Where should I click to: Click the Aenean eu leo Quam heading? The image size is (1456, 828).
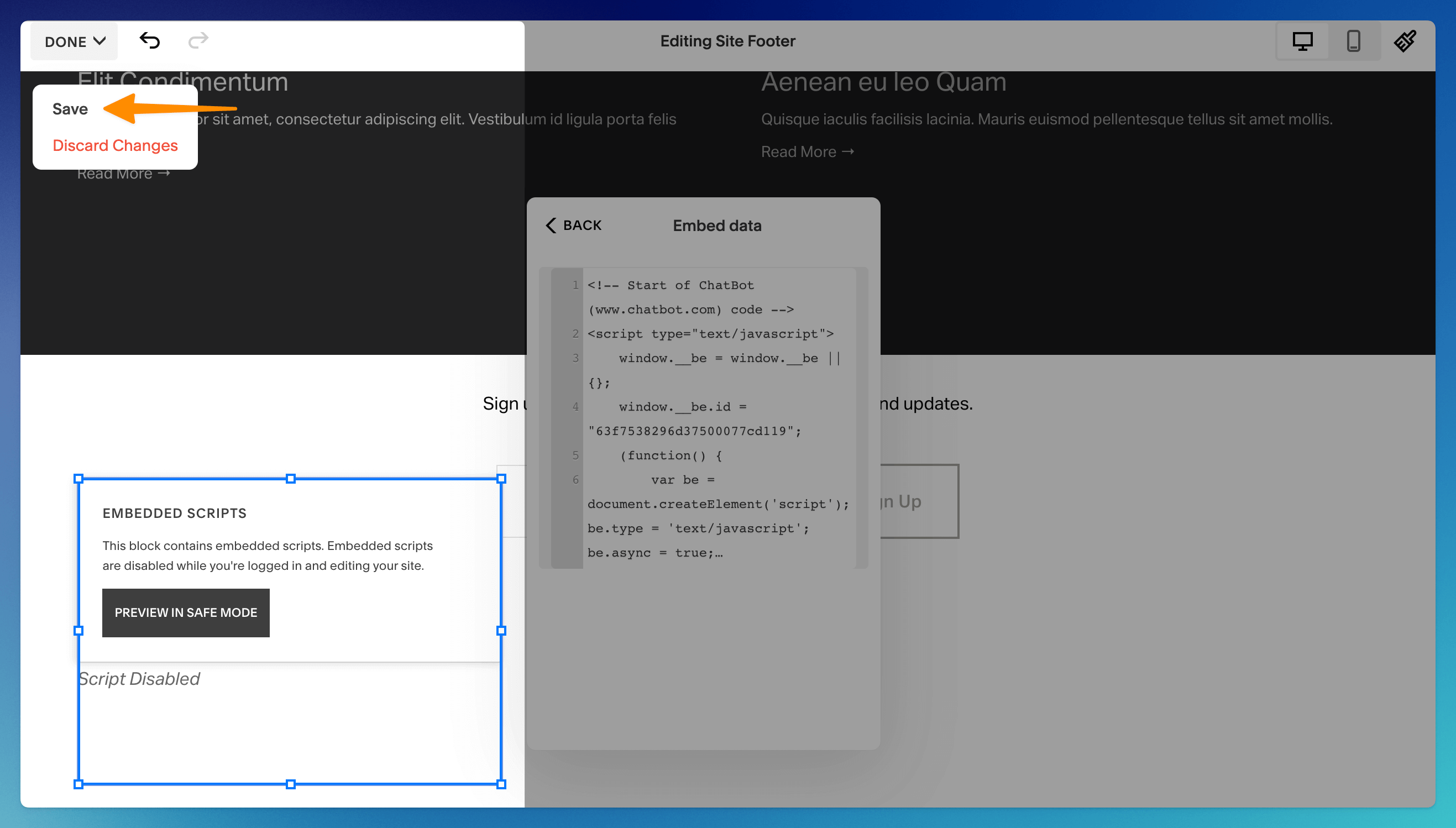point(883,82)
